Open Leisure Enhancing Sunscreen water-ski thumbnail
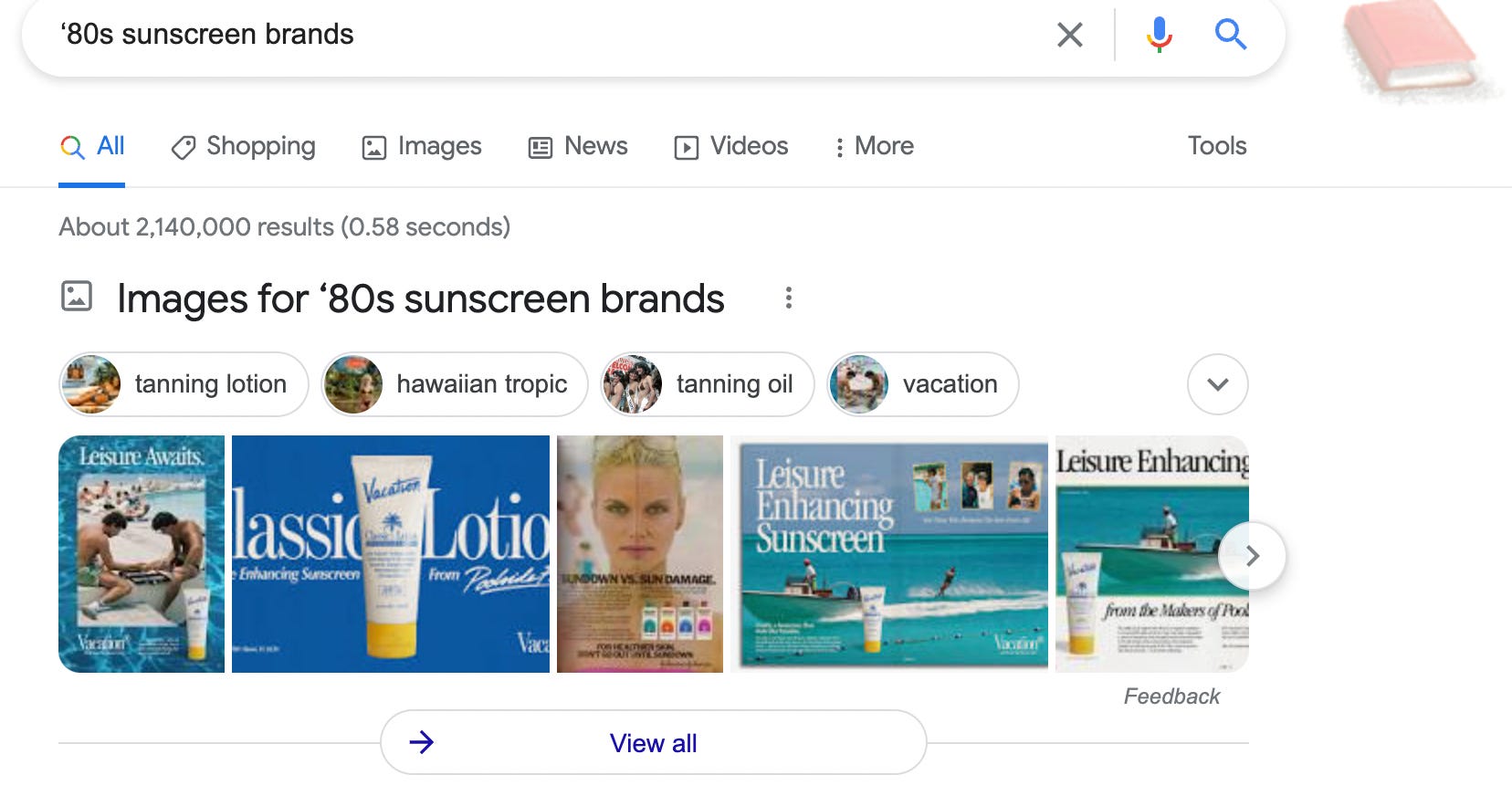1512x796 pixels. pyautogui.click(x=889, y=554)
